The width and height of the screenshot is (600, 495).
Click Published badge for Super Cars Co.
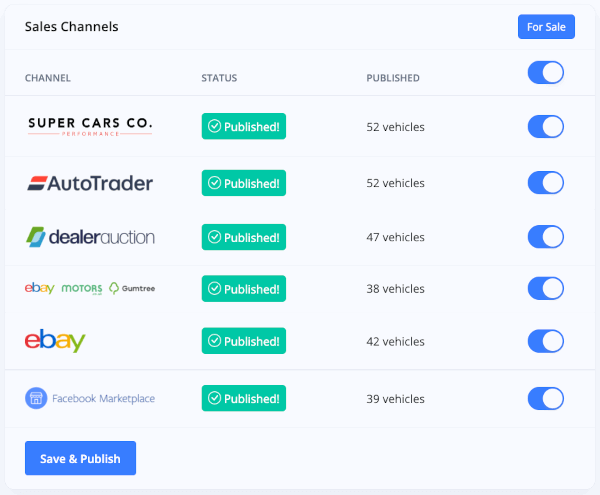pyautogui.click(x=244, y=126)
